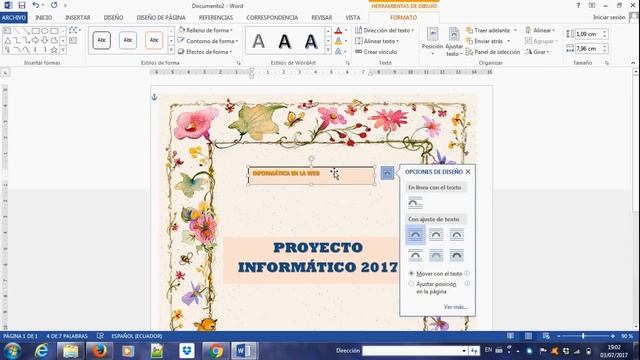Open the REFERENCIAS tab
Screen dimensions: 640x360
coord(216,18)
